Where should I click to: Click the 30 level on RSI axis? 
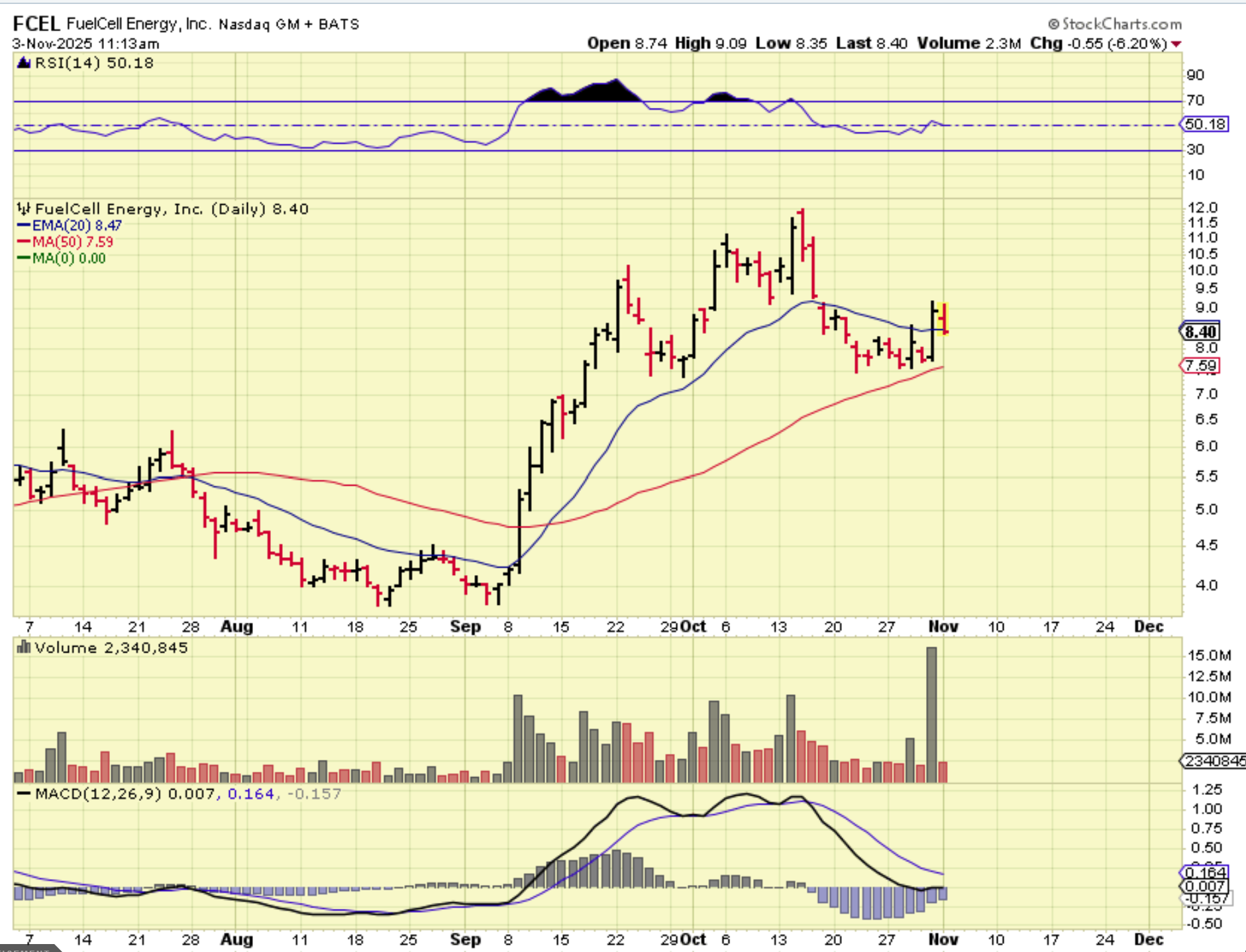click(1196, 150)
